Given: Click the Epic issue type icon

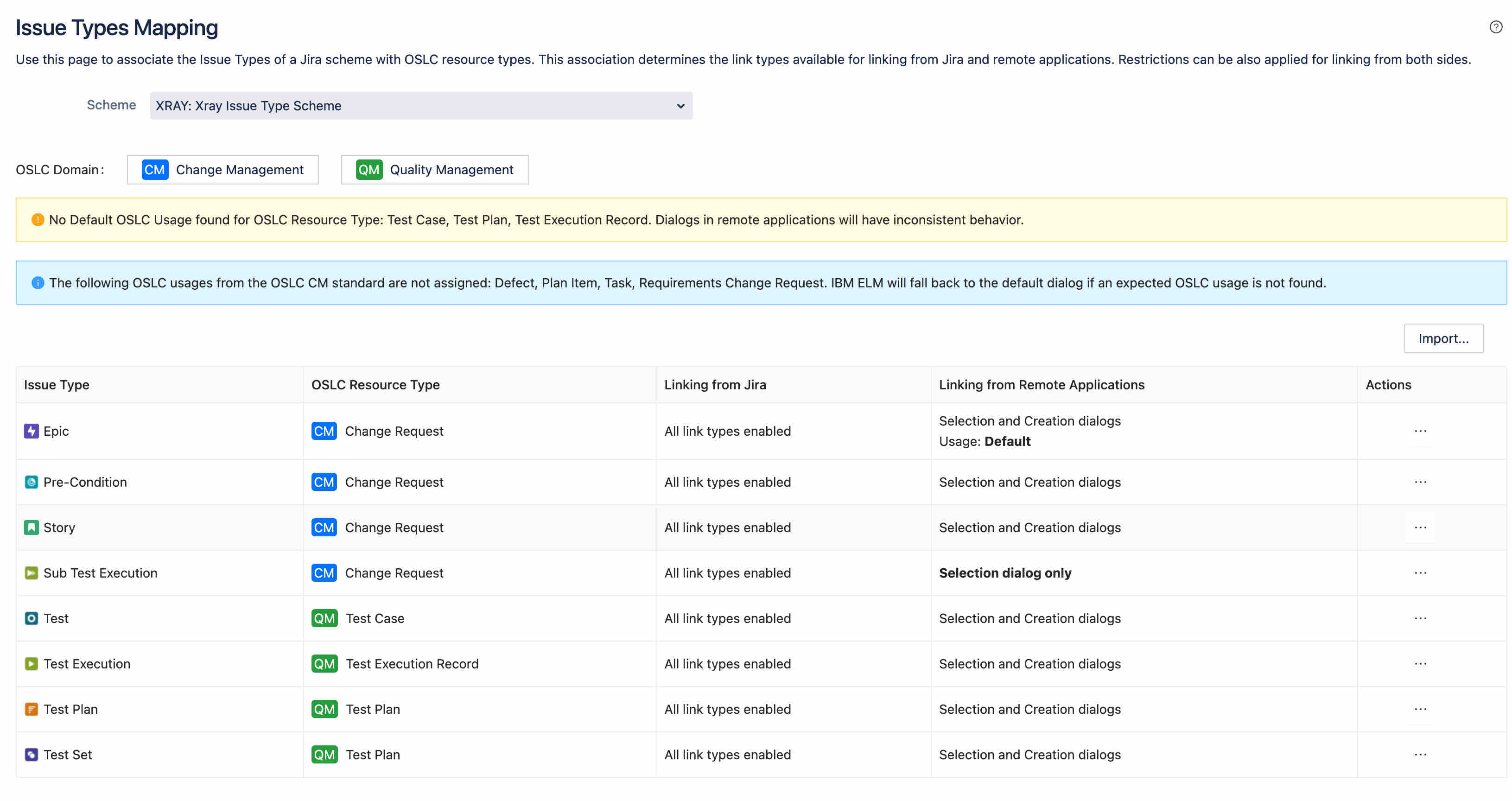Looking at the screenshot, I should (x=31, y=431).
